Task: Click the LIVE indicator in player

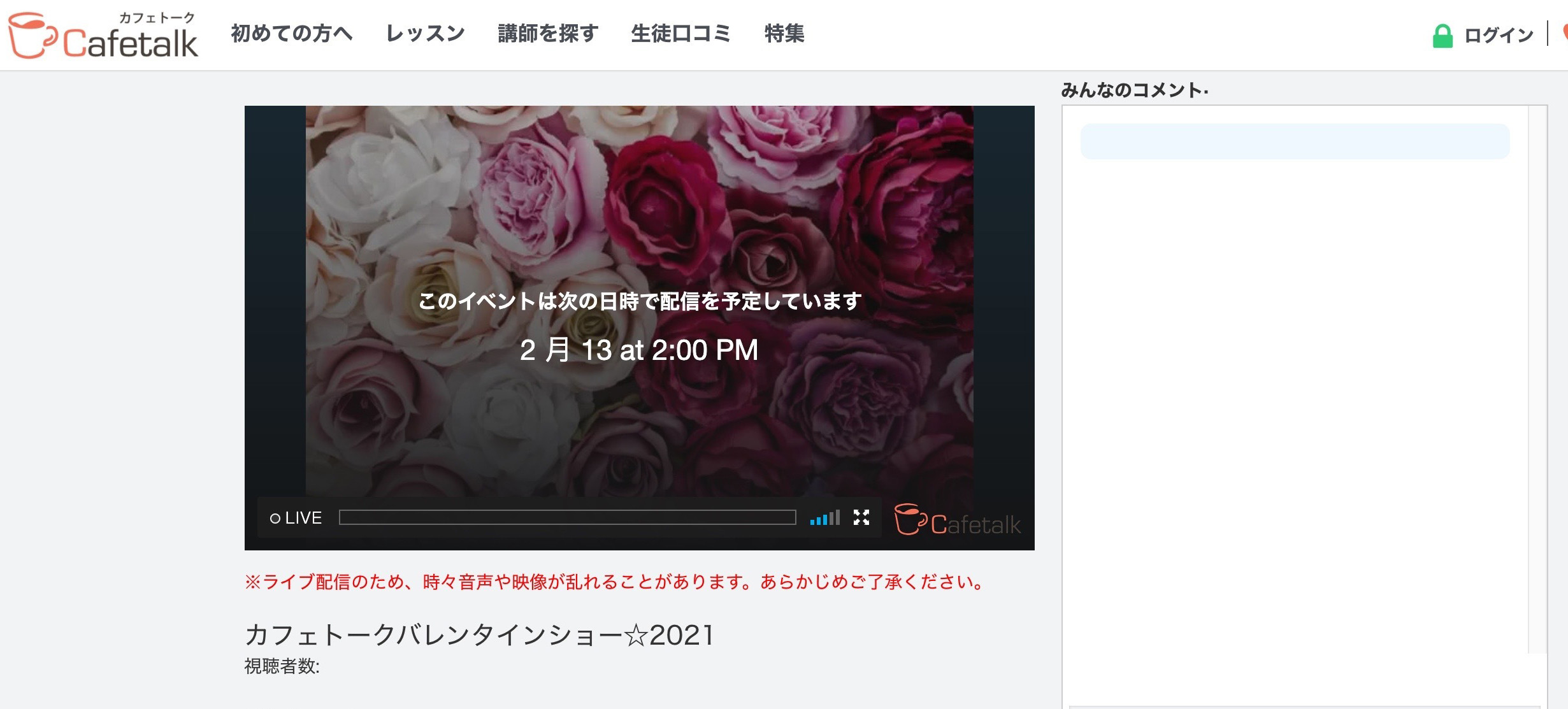Action: (x=296, y=518)
